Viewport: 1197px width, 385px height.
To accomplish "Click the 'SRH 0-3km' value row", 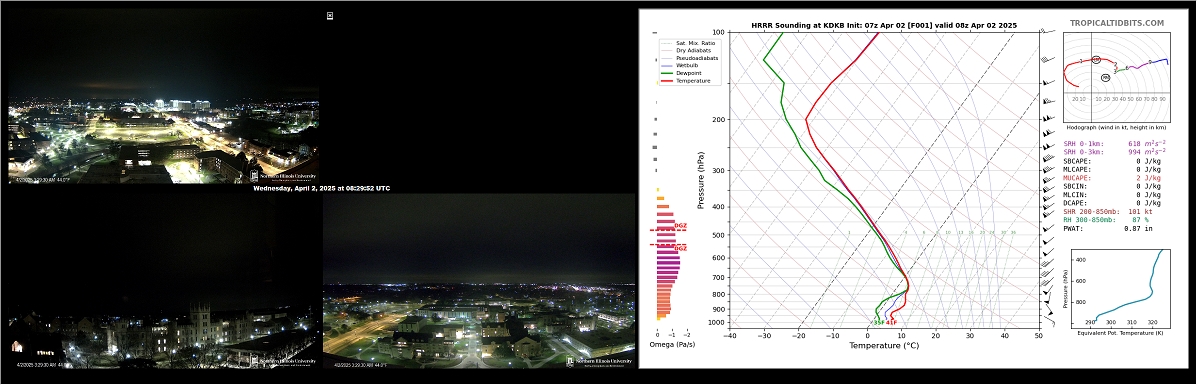I will [x=1115, y=152].
